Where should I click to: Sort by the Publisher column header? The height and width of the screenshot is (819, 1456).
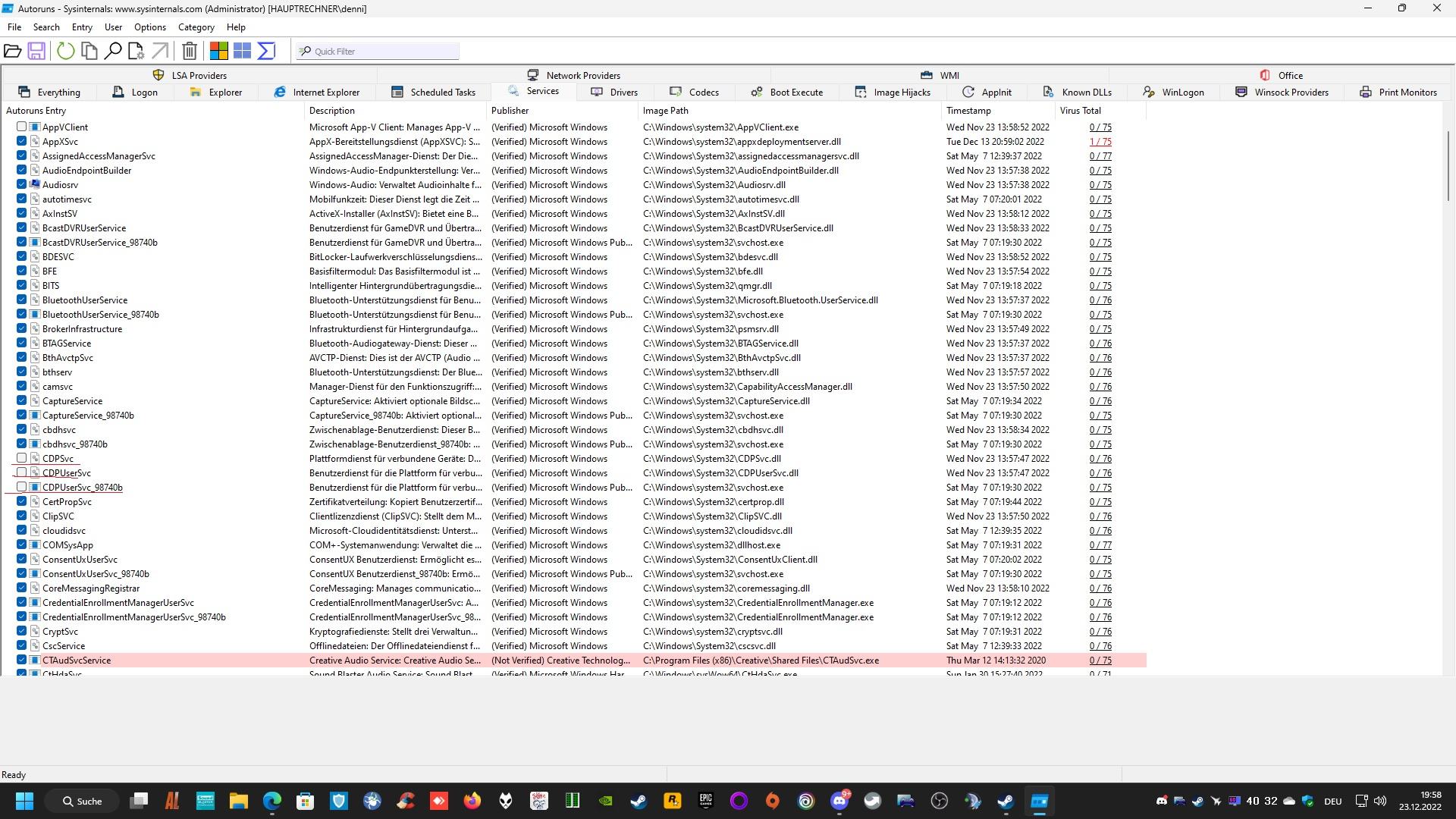coord(510,110)
